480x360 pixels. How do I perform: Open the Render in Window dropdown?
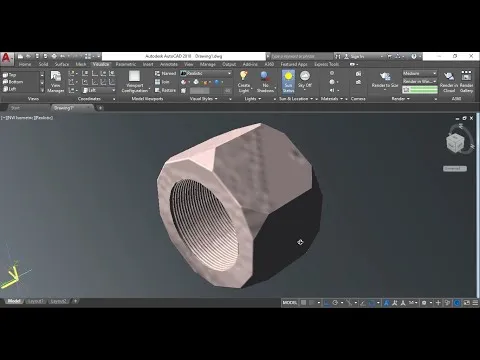(420, 81)
